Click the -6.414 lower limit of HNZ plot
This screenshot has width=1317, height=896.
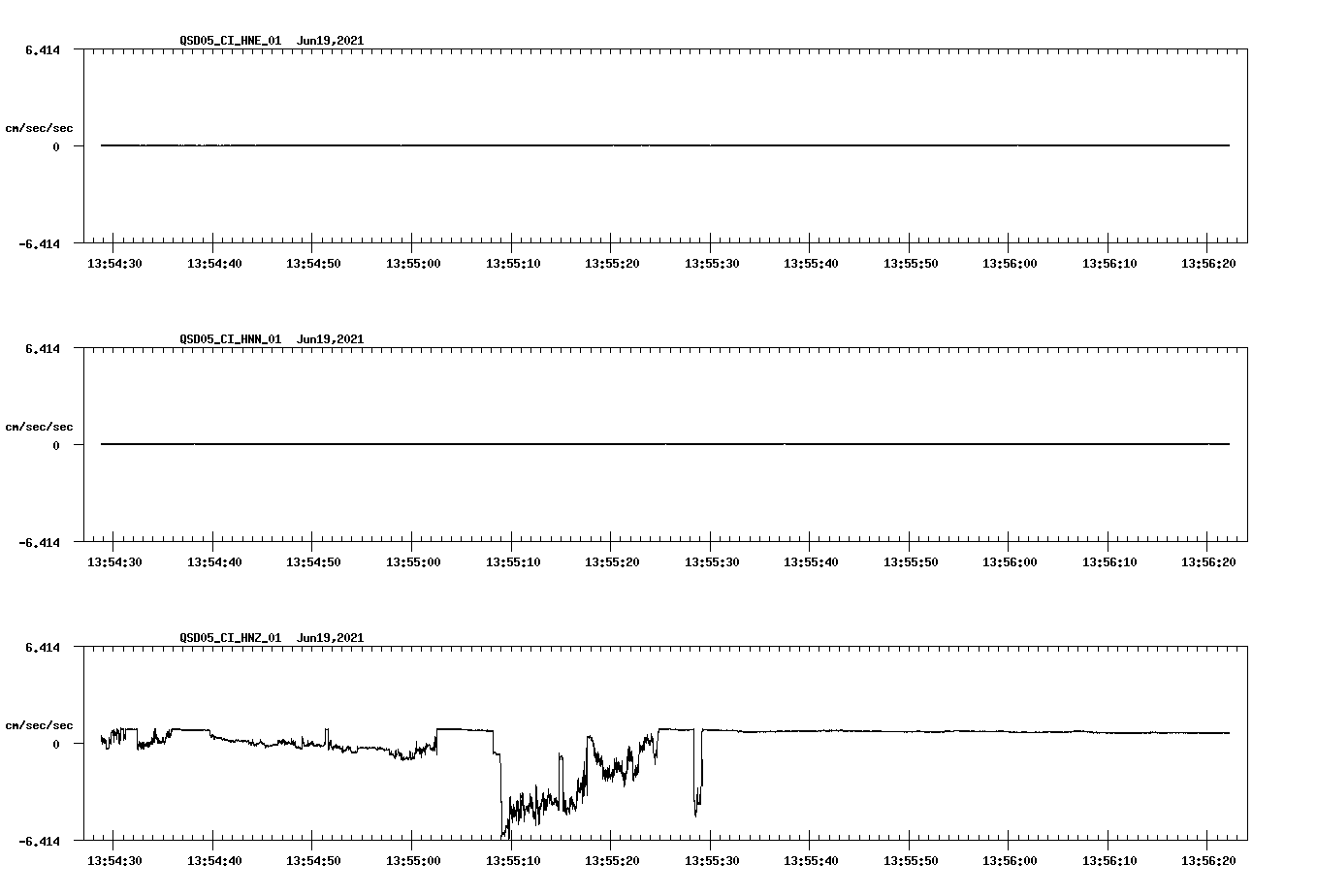pyautogui.click(x=40, y=842)
